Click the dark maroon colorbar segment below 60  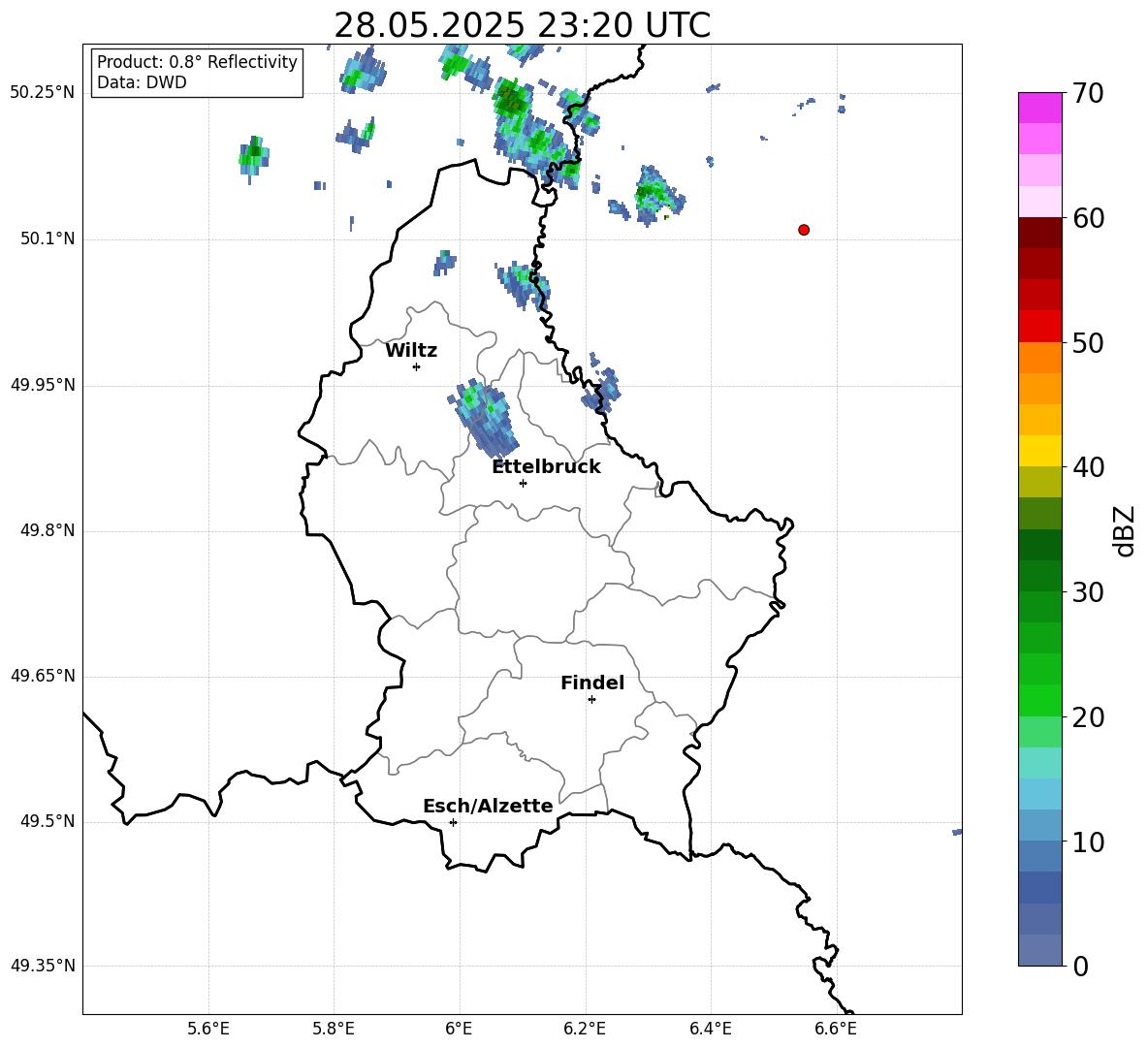click(1040, 234)
